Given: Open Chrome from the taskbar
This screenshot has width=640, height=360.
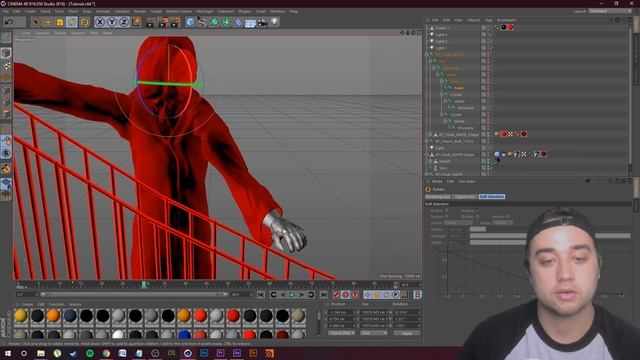Looking at the screenshot, I should point(106,353).
